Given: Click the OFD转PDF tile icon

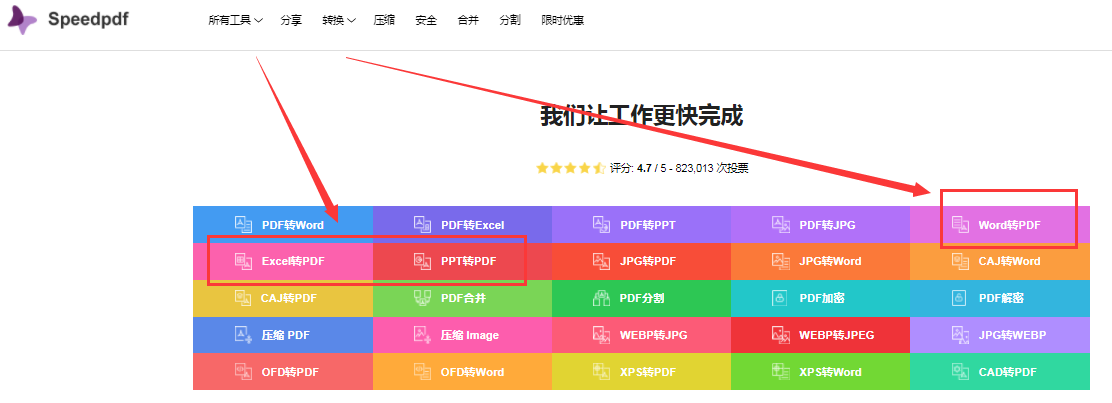Looking at the screenshot, I should click(x=243, y=372).
